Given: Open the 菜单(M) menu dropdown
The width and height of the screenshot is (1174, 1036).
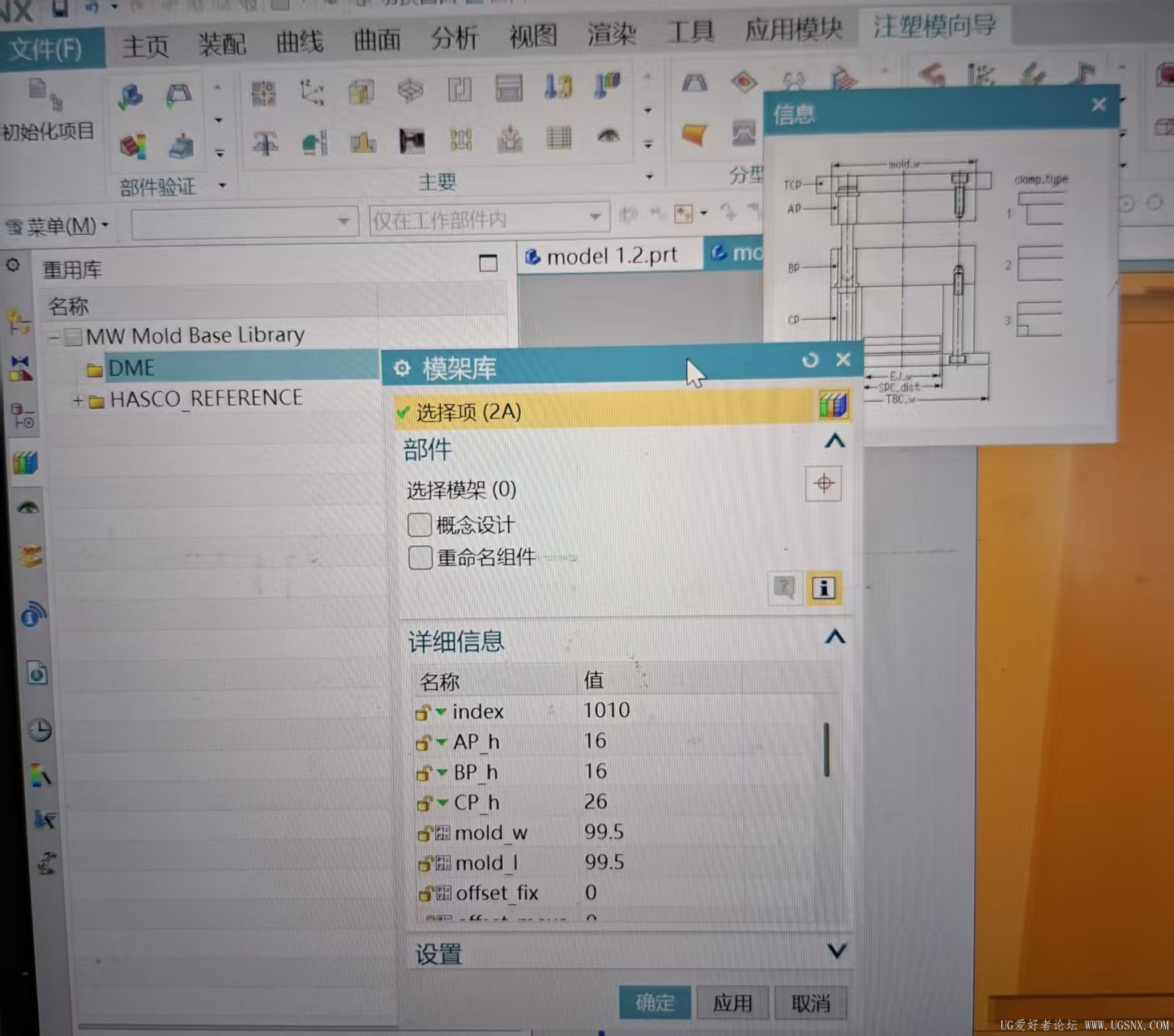Looking at the screenshot, I should click(x=57, y=226).
